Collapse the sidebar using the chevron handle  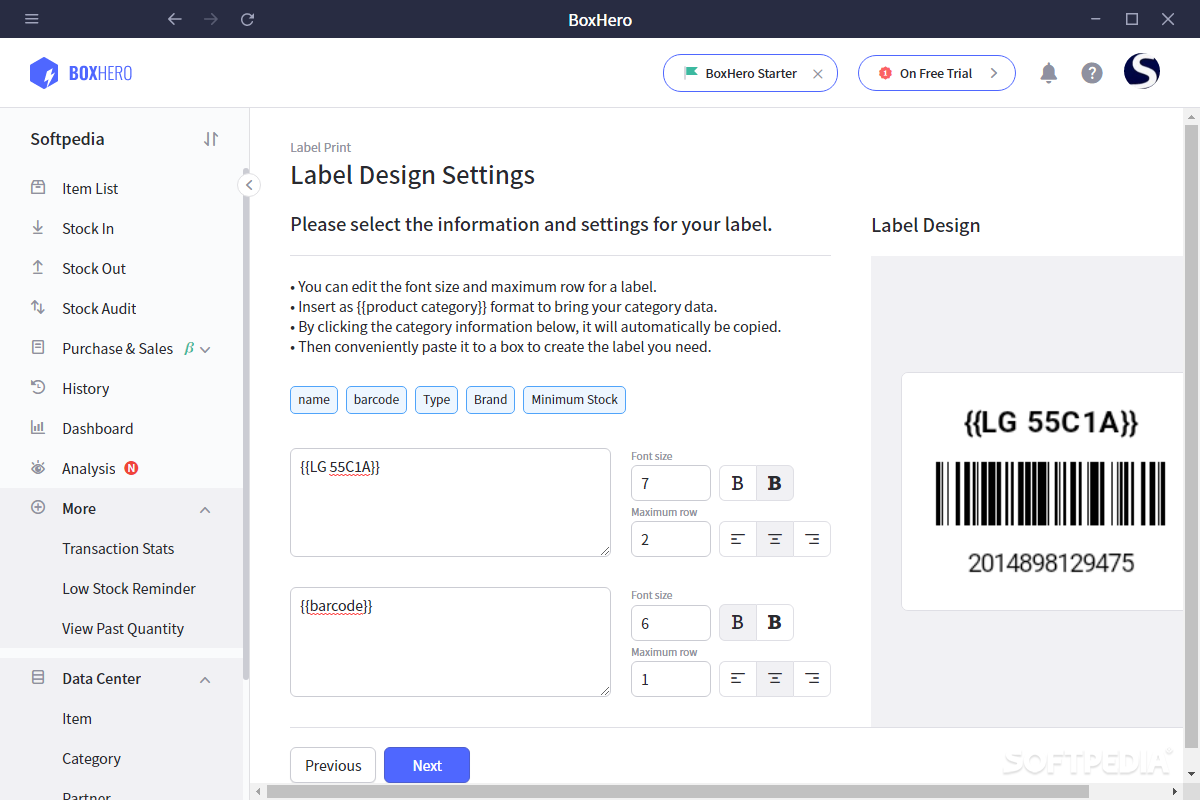[249, 185]
